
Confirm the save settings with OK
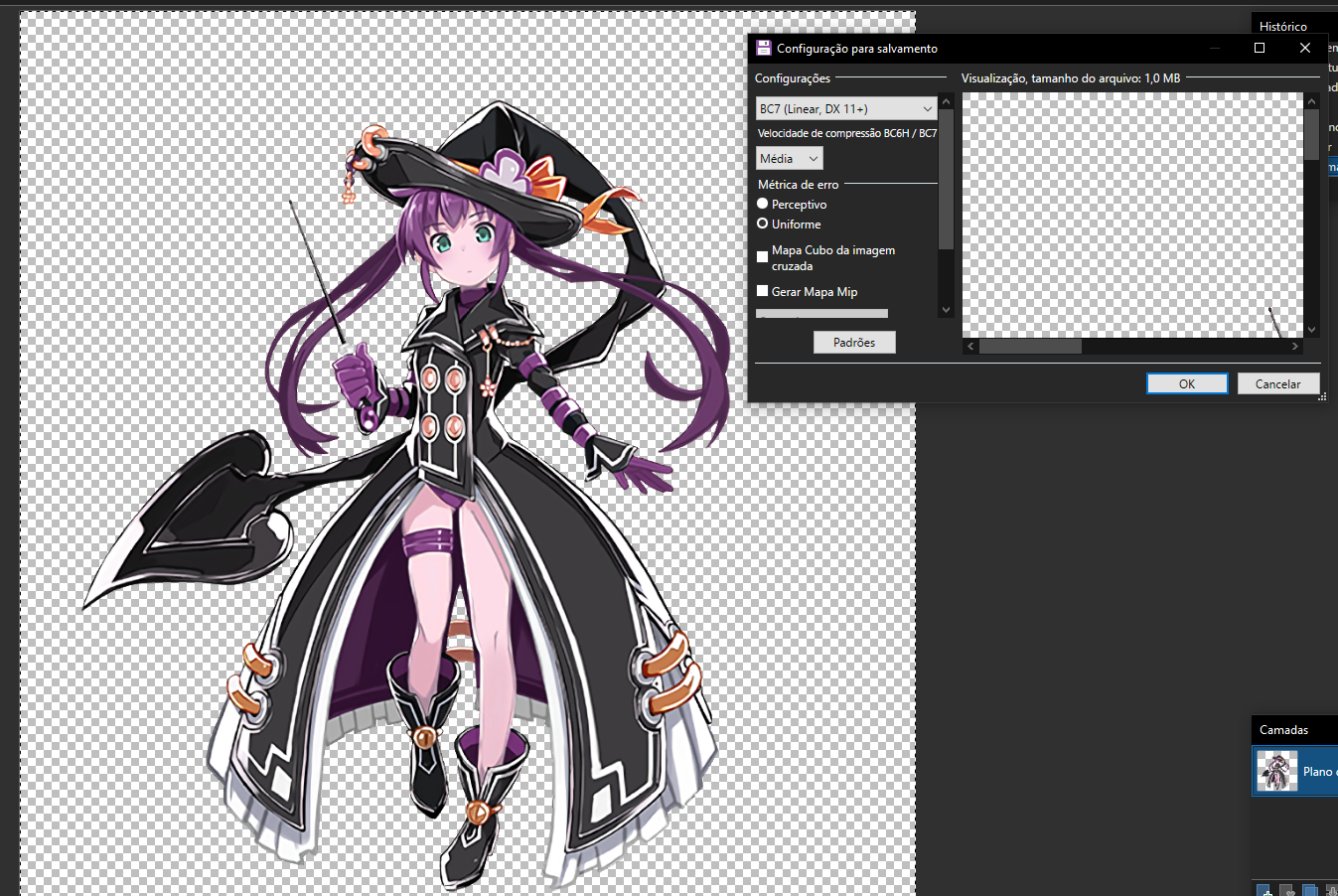click(1187, 383)
